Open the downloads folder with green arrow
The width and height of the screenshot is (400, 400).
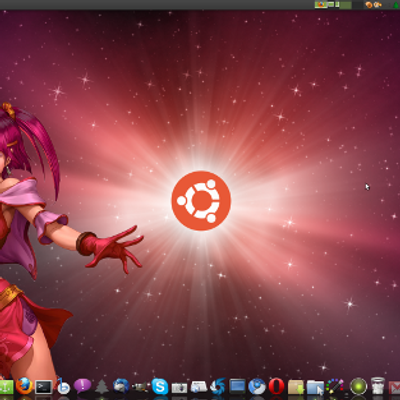tap(296, 387)
